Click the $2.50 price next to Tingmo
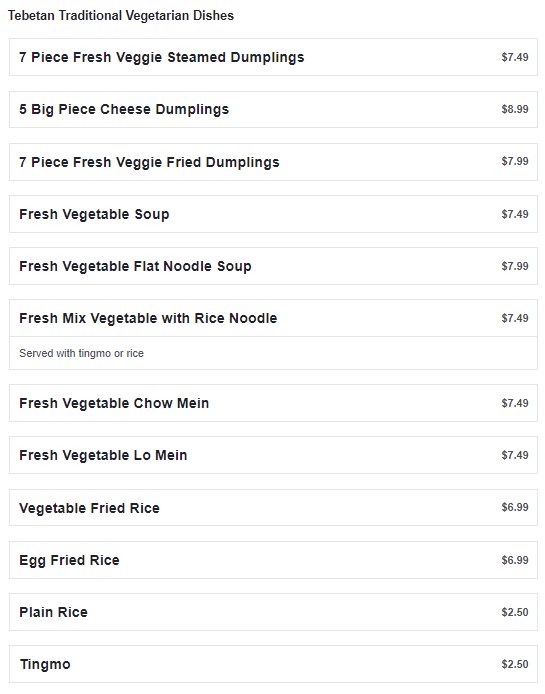Image resolution: width=545 pixels, height=694 pixels. pos(515,664)
